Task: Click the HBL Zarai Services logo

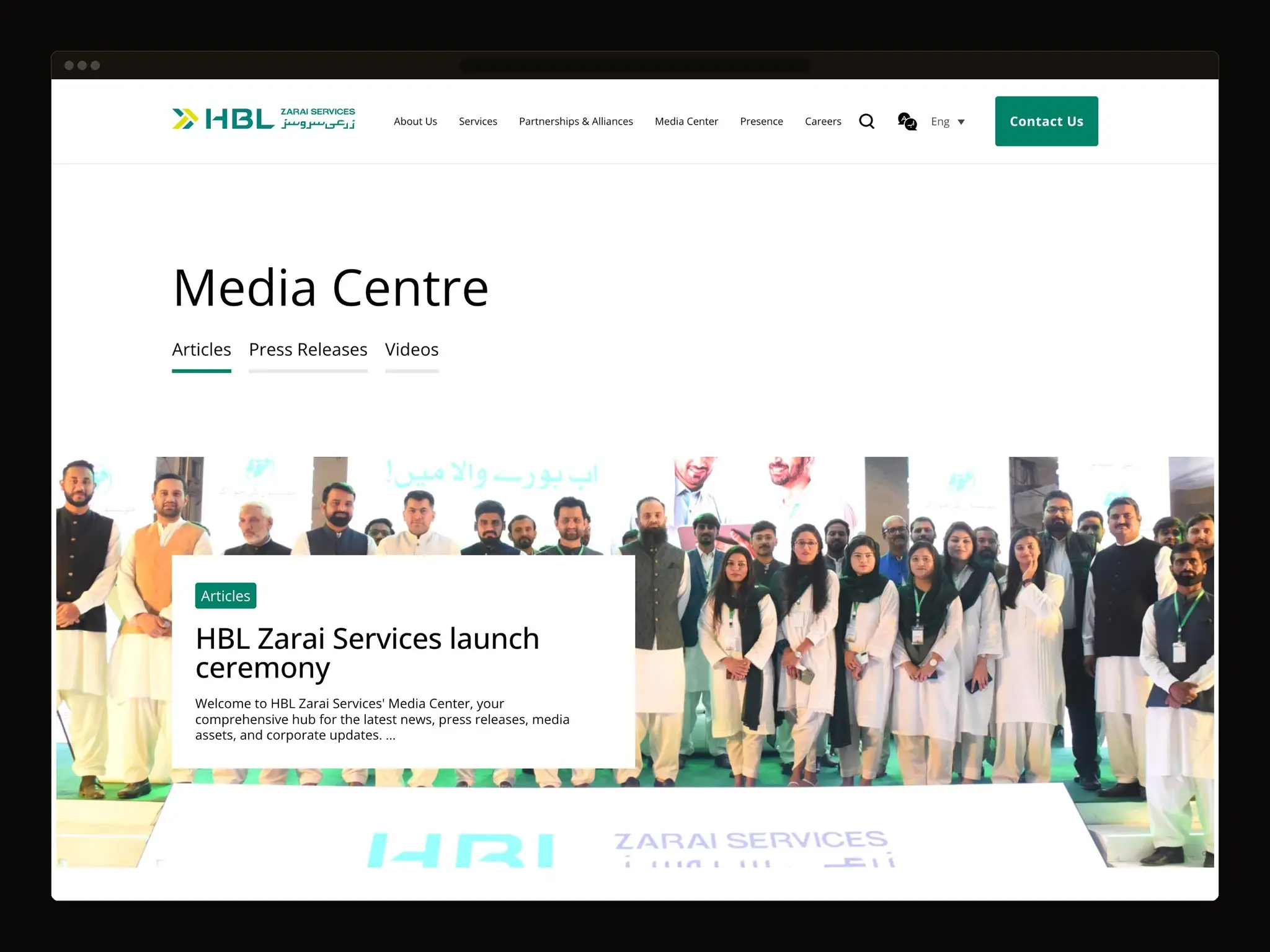Action: tap(264, 118)
